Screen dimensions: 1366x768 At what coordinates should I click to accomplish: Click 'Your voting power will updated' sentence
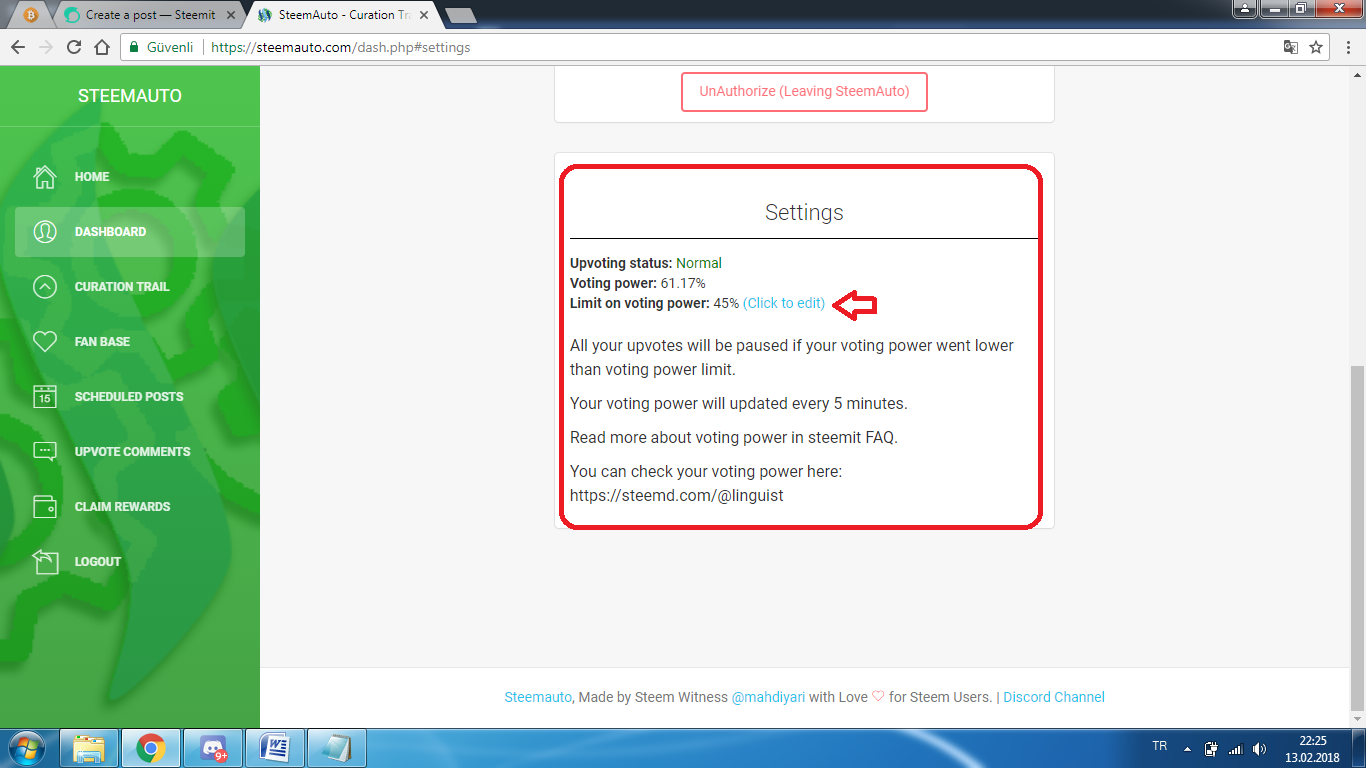pyautogui.click(x=738, y=404)
